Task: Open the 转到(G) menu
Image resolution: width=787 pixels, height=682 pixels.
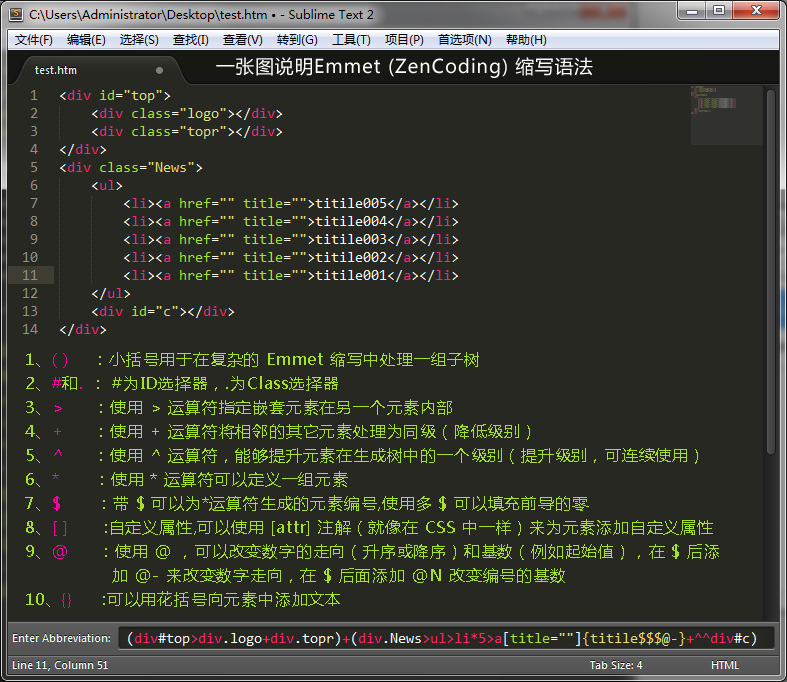Action: pos(297,40)
